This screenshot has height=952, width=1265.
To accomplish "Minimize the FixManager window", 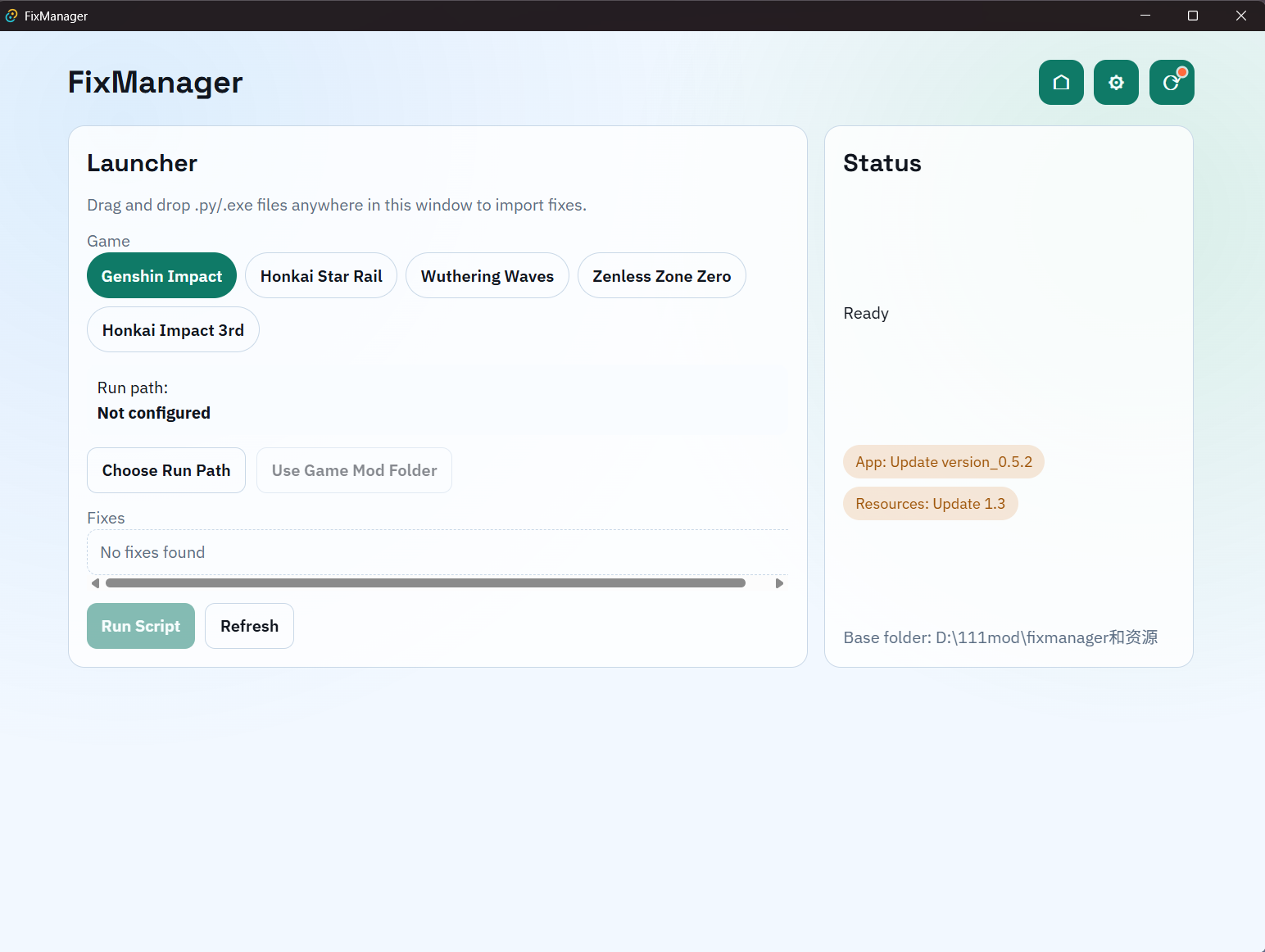I will (x=1145, y=16).
